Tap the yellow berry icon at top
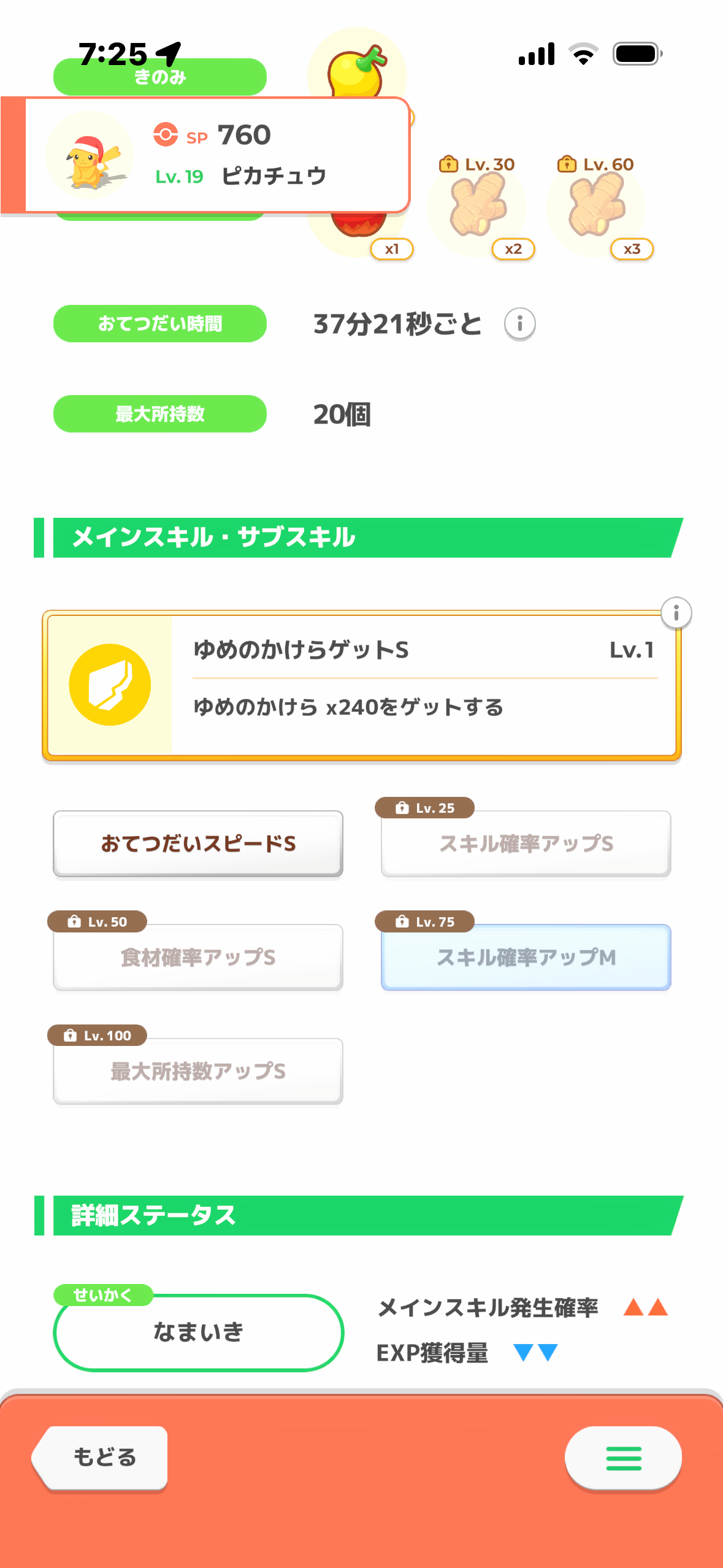 click(356, 69)
